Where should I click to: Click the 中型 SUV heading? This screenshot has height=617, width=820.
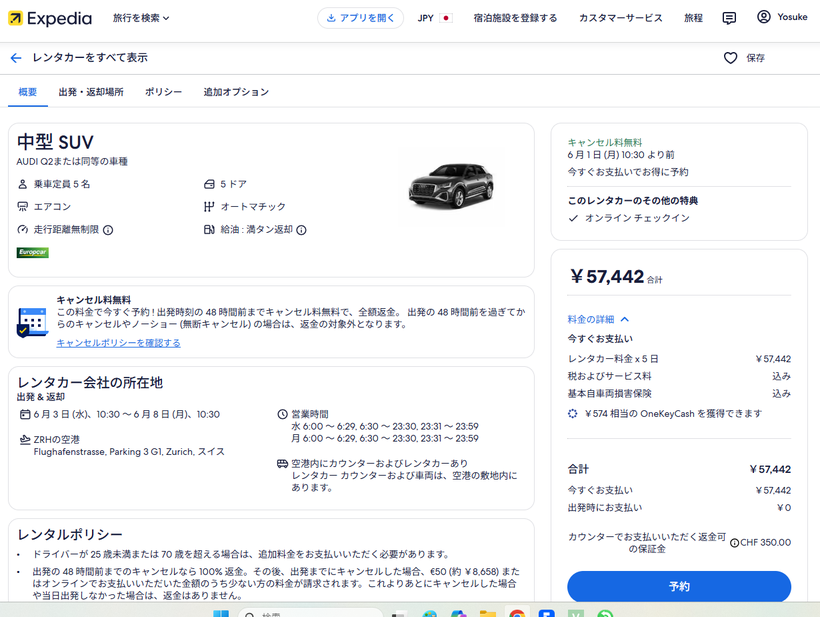point(55,142)
